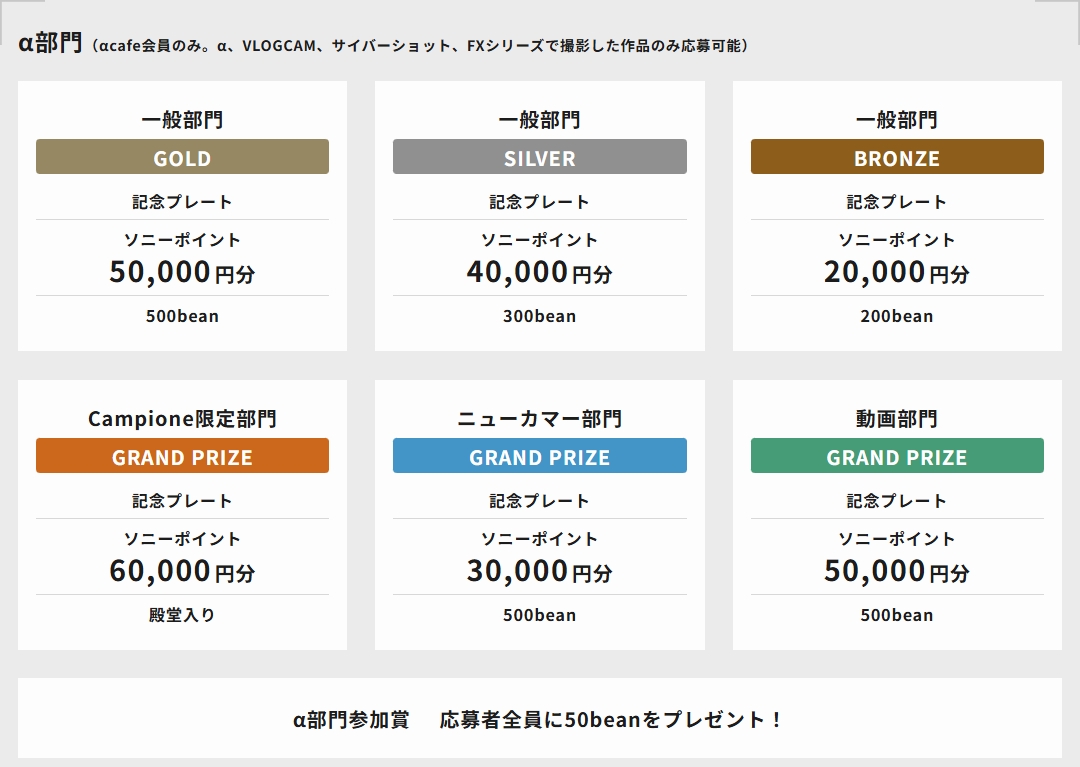This screenshot has height=767, width=1080.
Task: Click the SILVER badge label
Action: coord(539,157)
